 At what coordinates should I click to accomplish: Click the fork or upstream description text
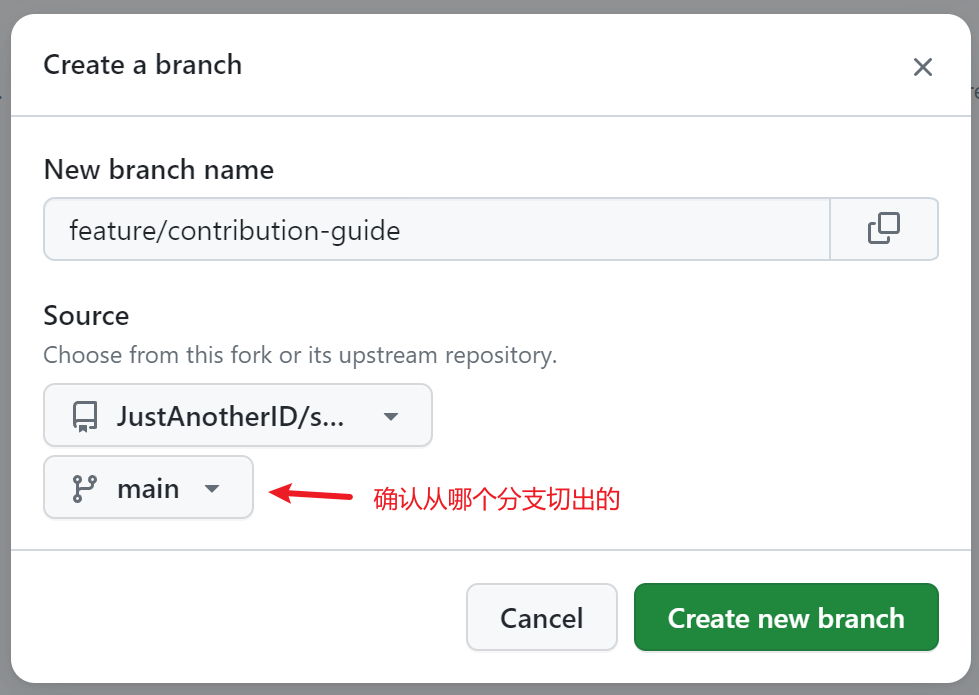click(300, 355)
